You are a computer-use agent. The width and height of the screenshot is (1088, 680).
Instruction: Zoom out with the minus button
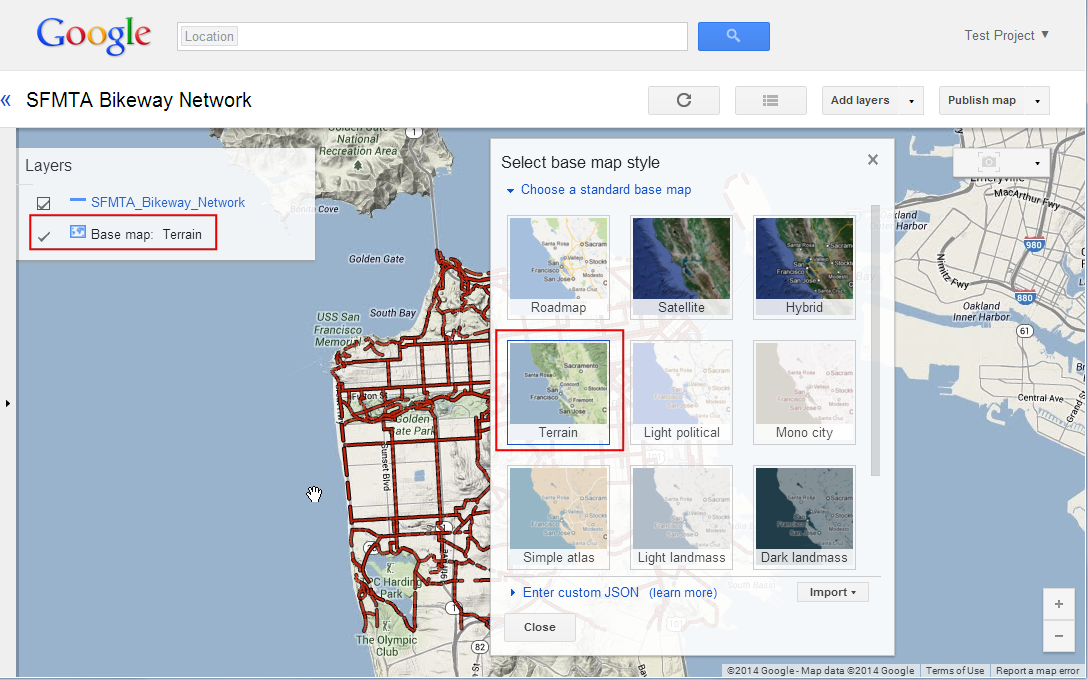click(x=1058, y=635)
